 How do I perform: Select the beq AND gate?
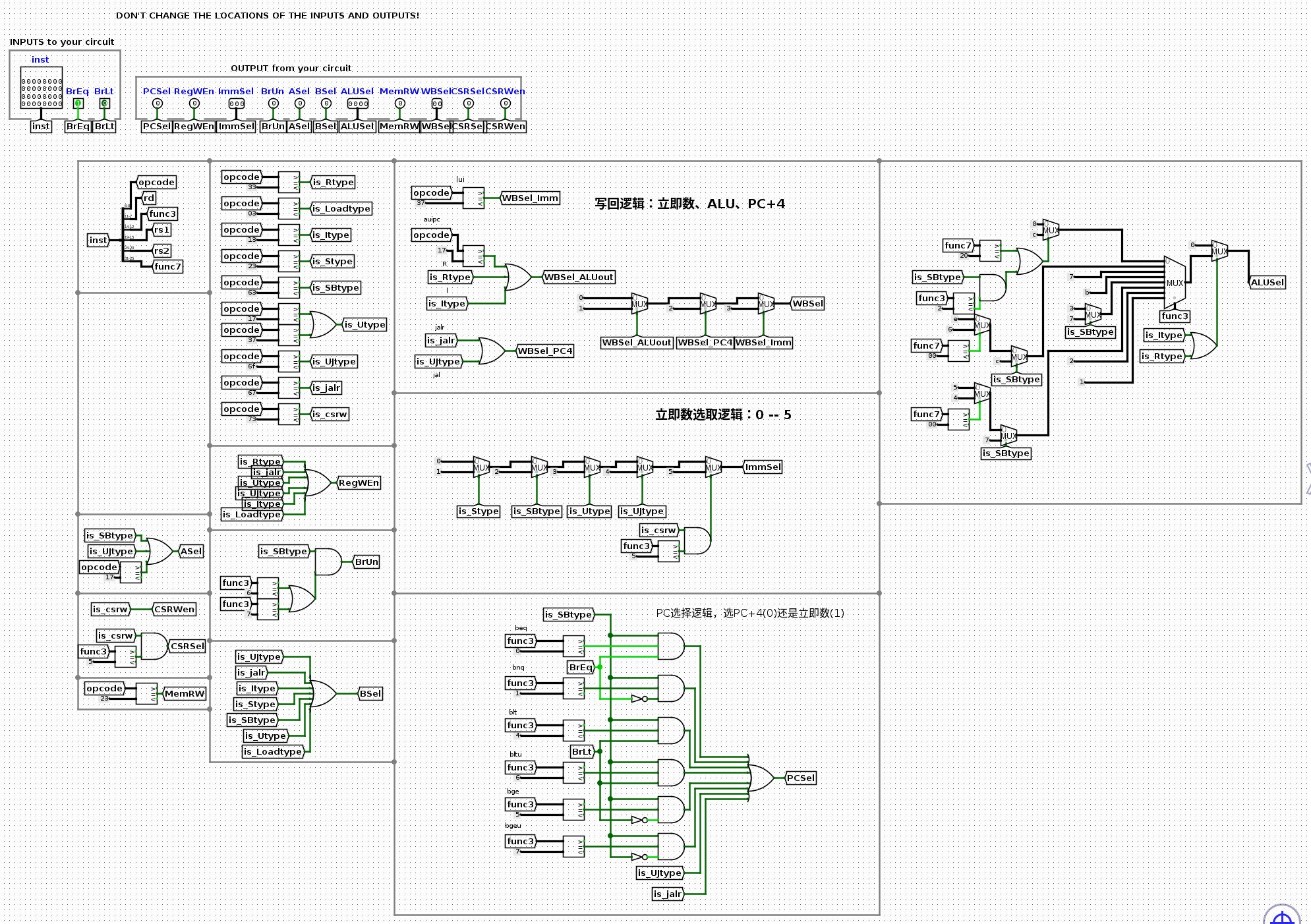tap(671, 646)
